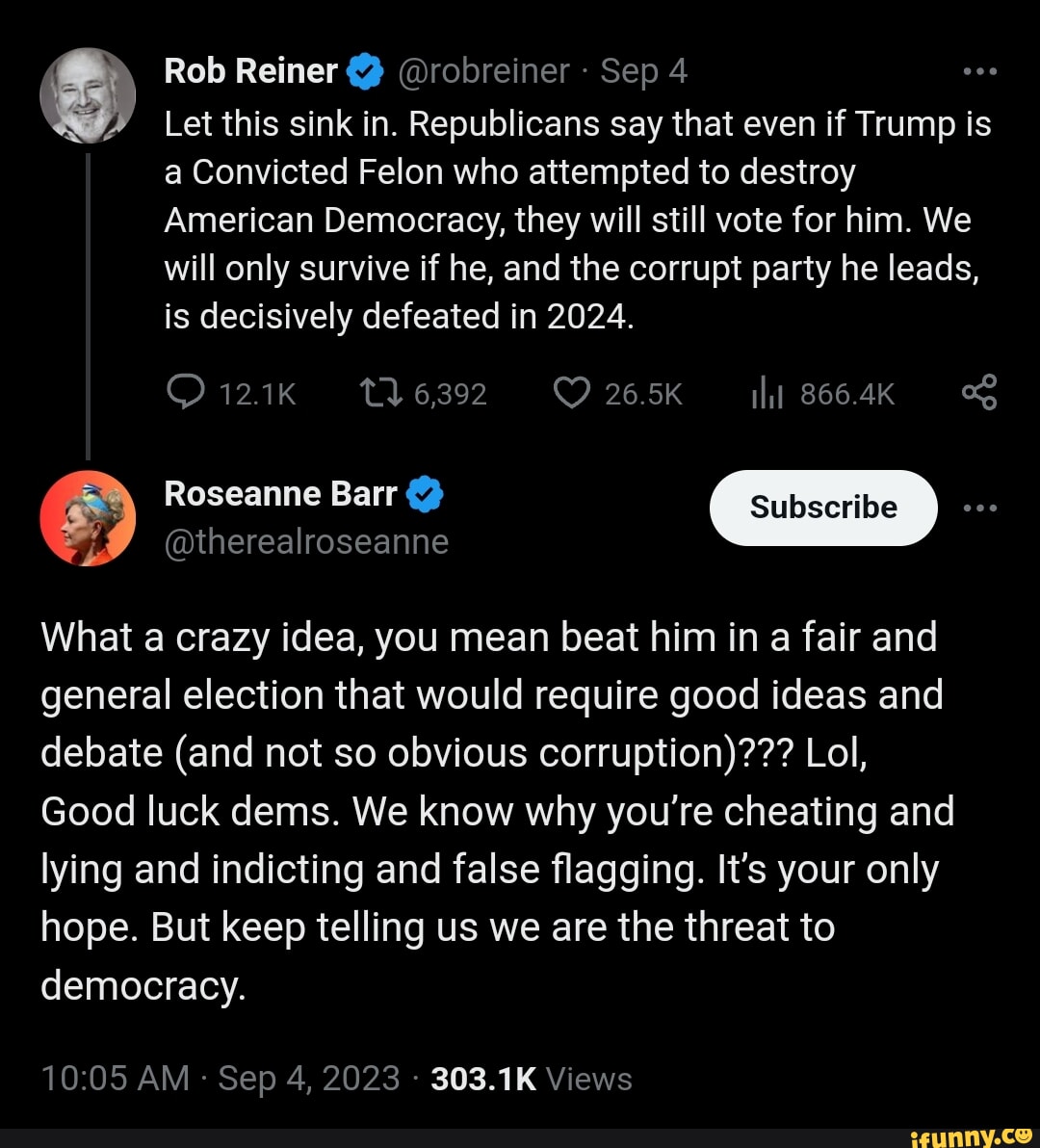The height and width of the screenshot is (1148, 1040).
Task: Open the @therealroseanne handle link
Action: pos(306,542)
